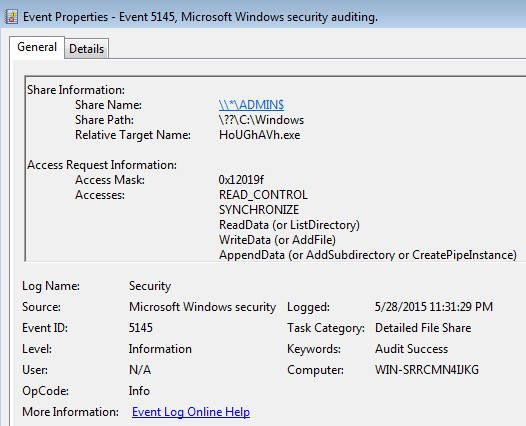
Task: Click the SYNCHRONIZE access entry
Action: 259,210
